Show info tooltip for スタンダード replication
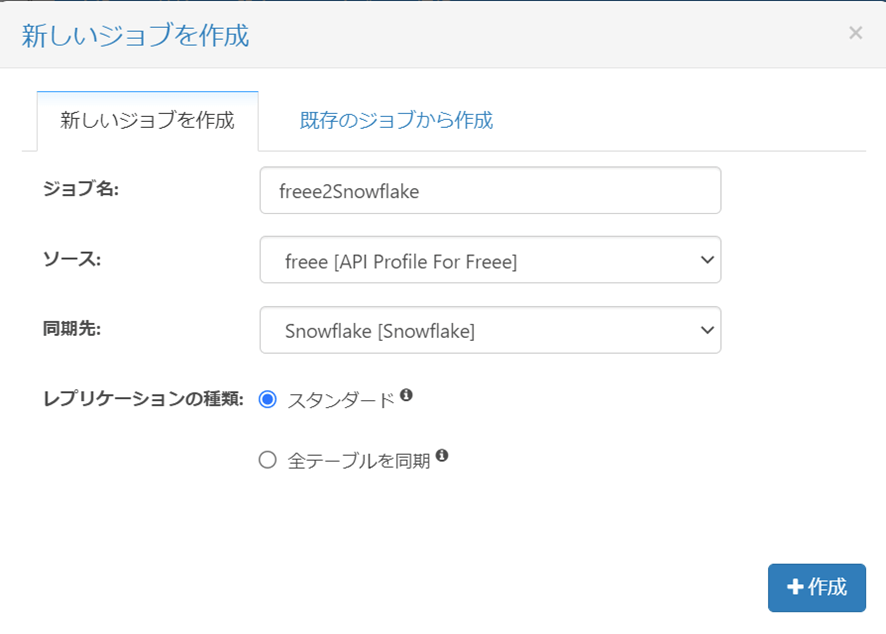The width and height of the screenshot is (886, 634). coord(407,395)
